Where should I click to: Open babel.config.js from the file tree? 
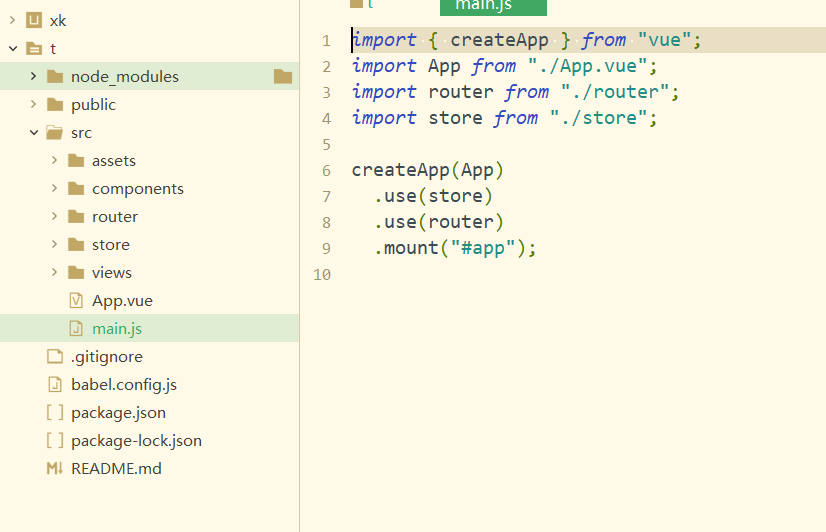pos(124,385)
